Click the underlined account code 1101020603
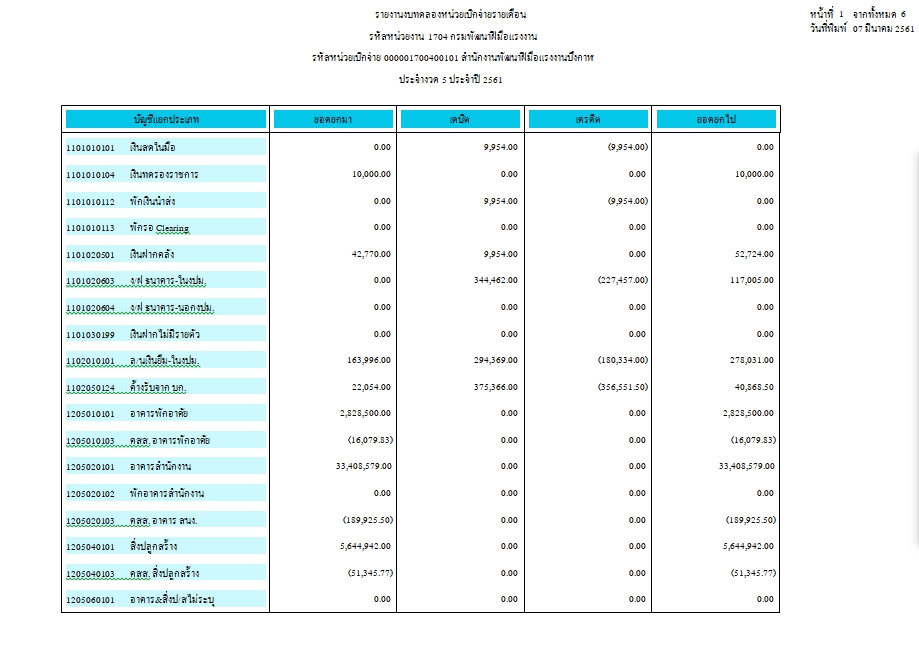 [91, 280]
